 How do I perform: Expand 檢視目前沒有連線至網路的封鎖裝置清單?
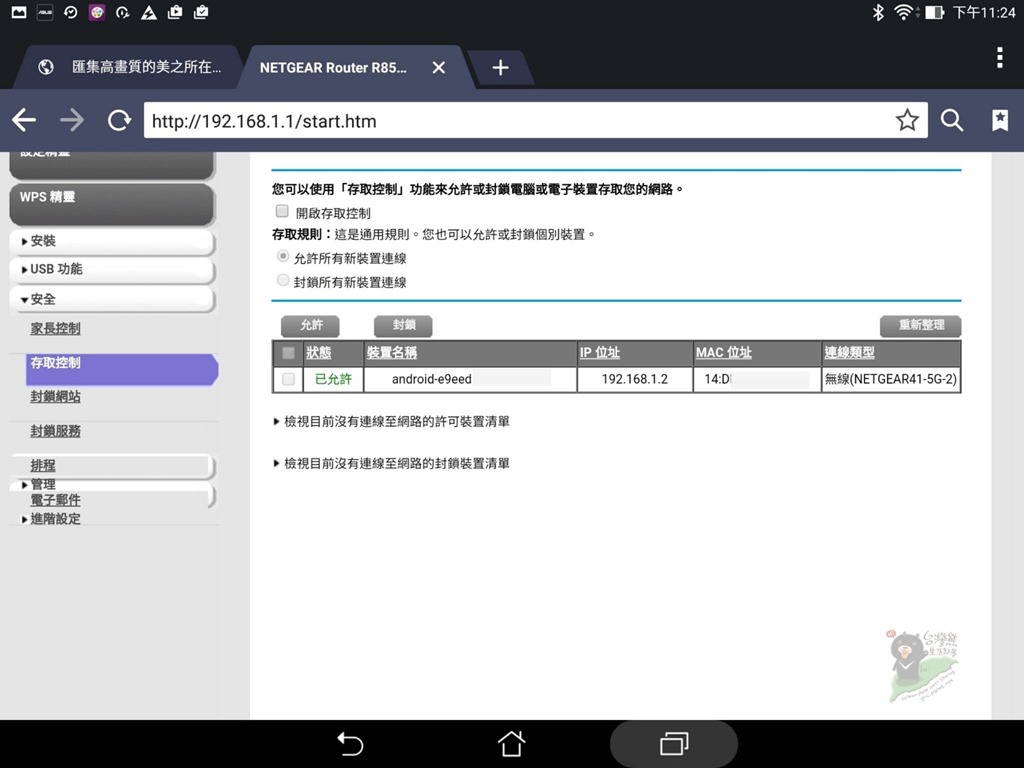click(391, 464)
